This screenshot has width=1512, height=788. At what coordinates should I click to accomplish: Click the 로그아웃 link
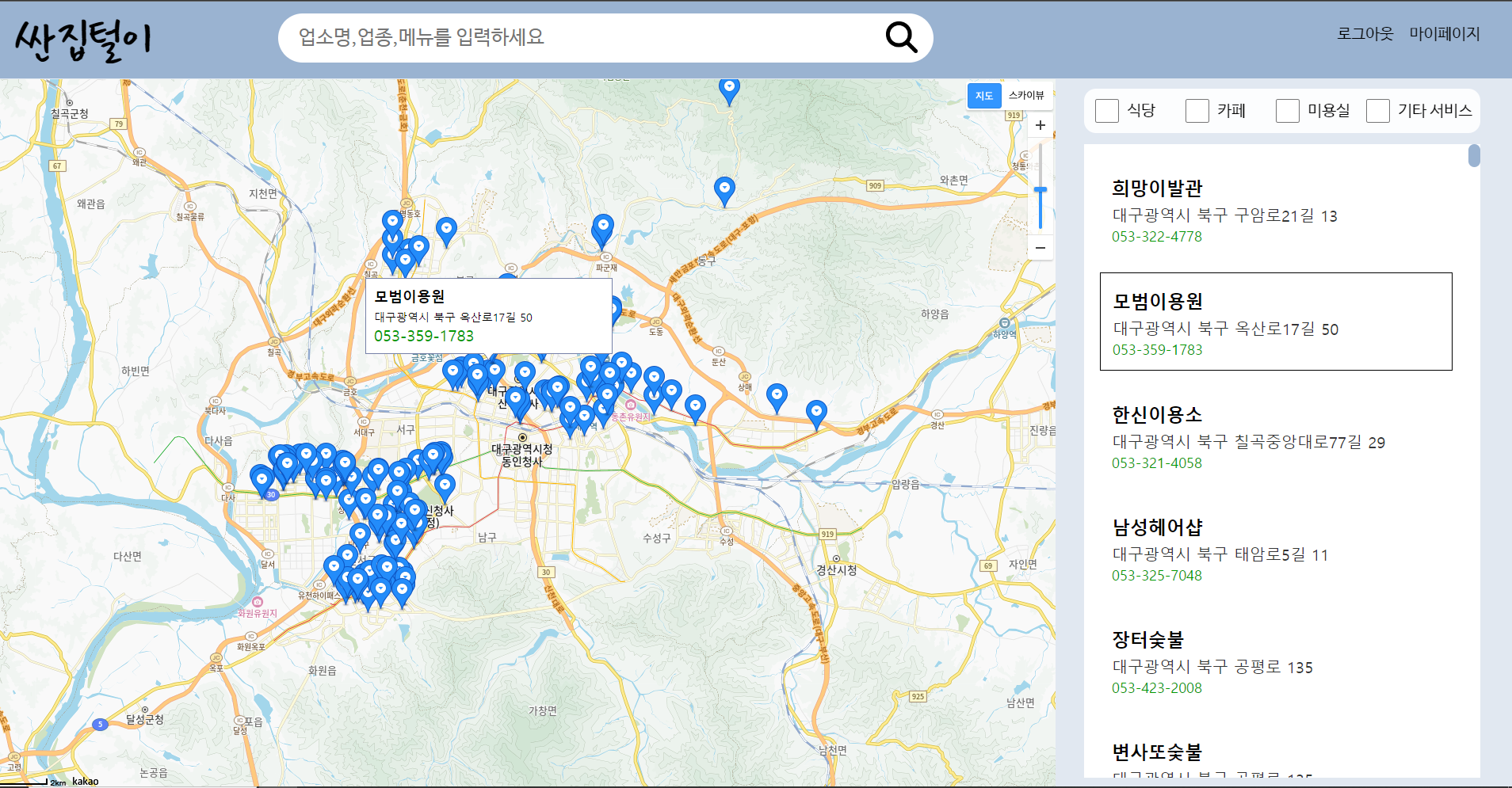click(1365, 34)
